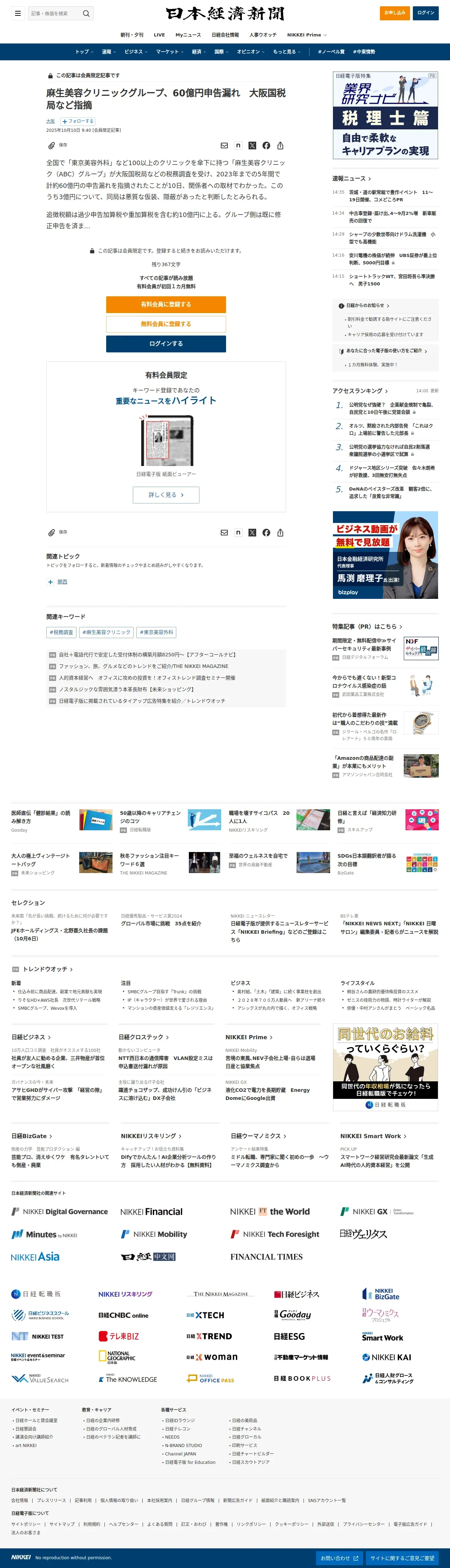
Task: Click 業界研究ナビ 税理士篇 banner
Action: [x=386, y=115]
